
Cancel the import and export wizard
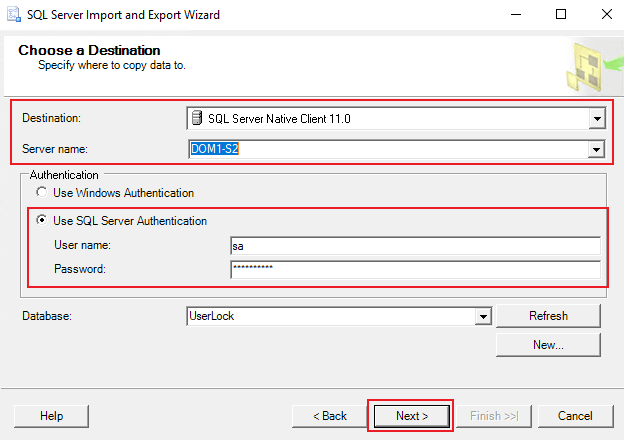click(575, 416)
